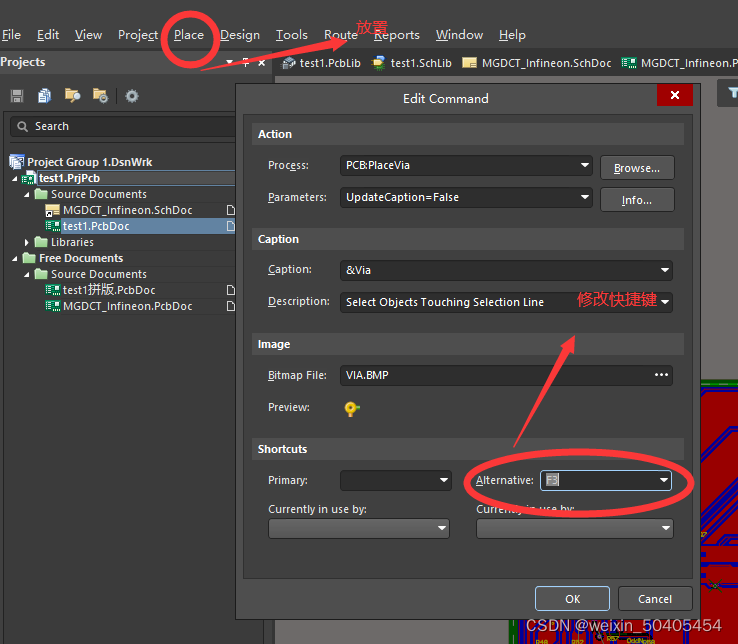Screen dimensions: 738x644
Task: Open the Place menu
Action: pos(189,35)
